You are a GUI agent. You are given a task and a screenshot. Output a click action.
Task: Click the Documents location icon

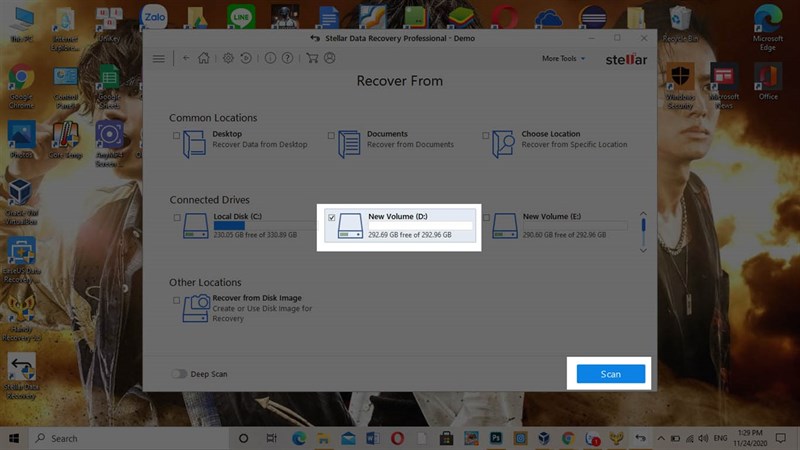coord(349,144)
